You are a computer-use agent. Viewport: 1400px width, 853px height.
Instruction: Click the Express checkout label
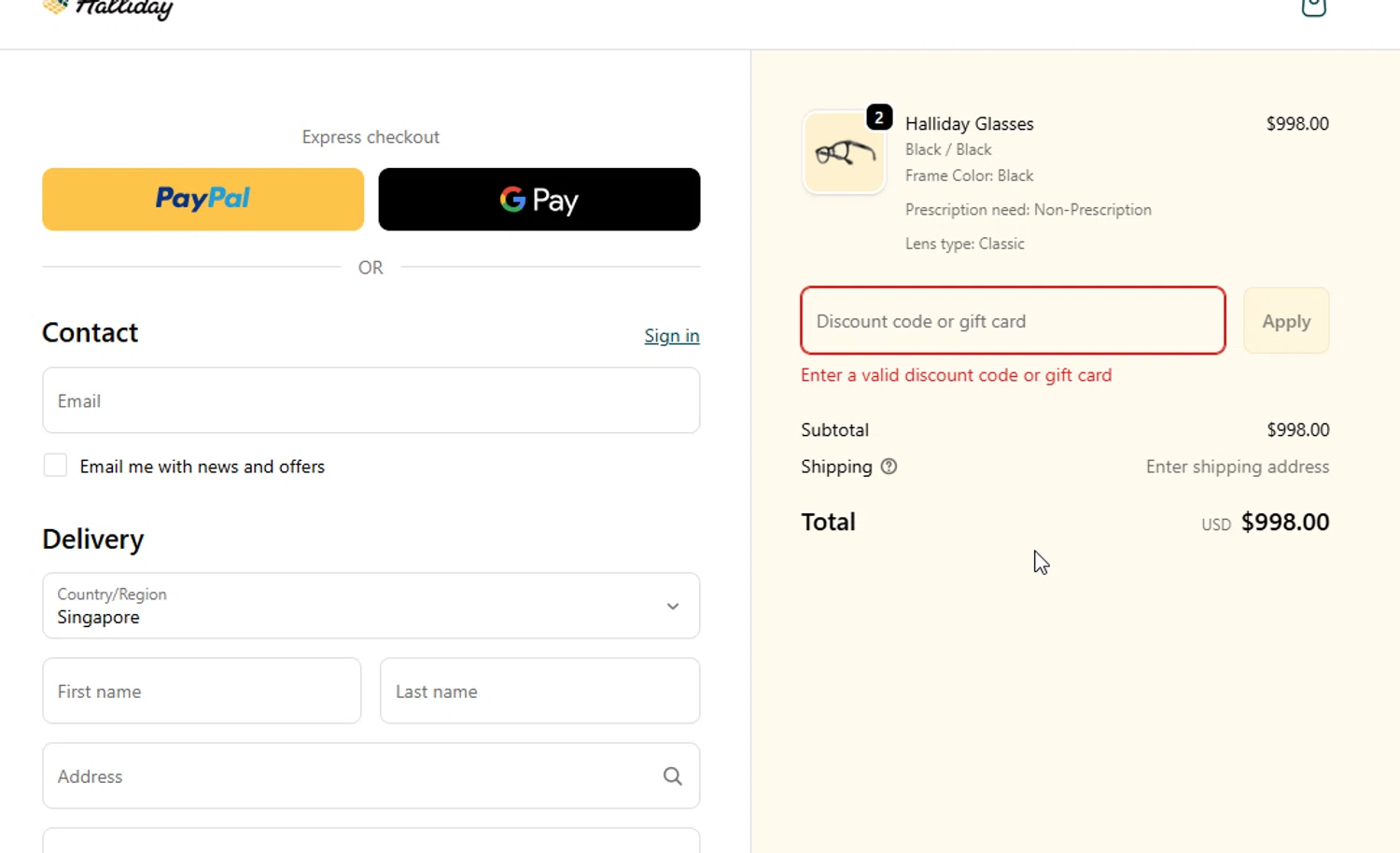[371, 137]
